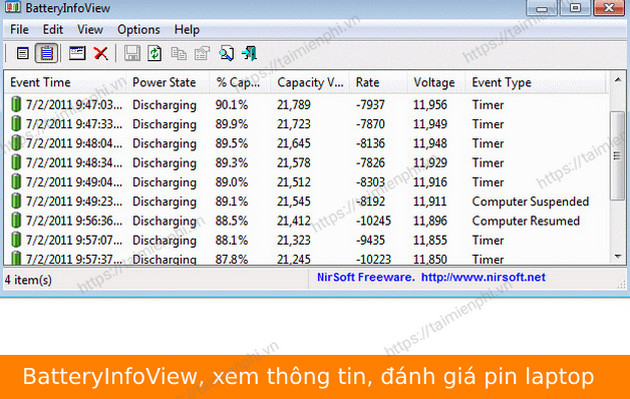Open the View menu

(90, 29)
